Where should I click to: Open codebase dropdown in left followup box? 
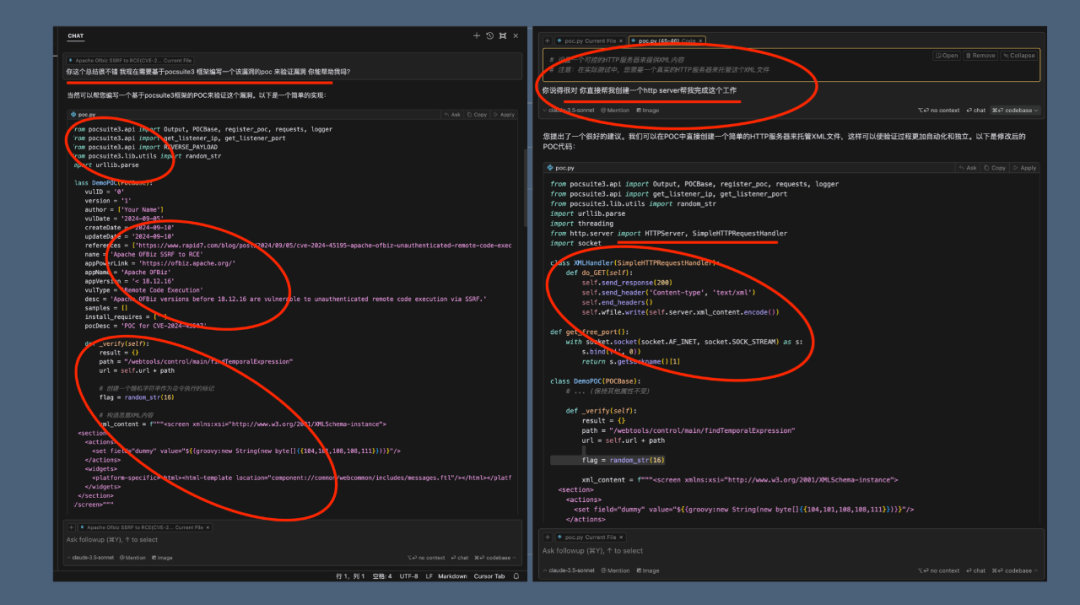click(495, 557)
